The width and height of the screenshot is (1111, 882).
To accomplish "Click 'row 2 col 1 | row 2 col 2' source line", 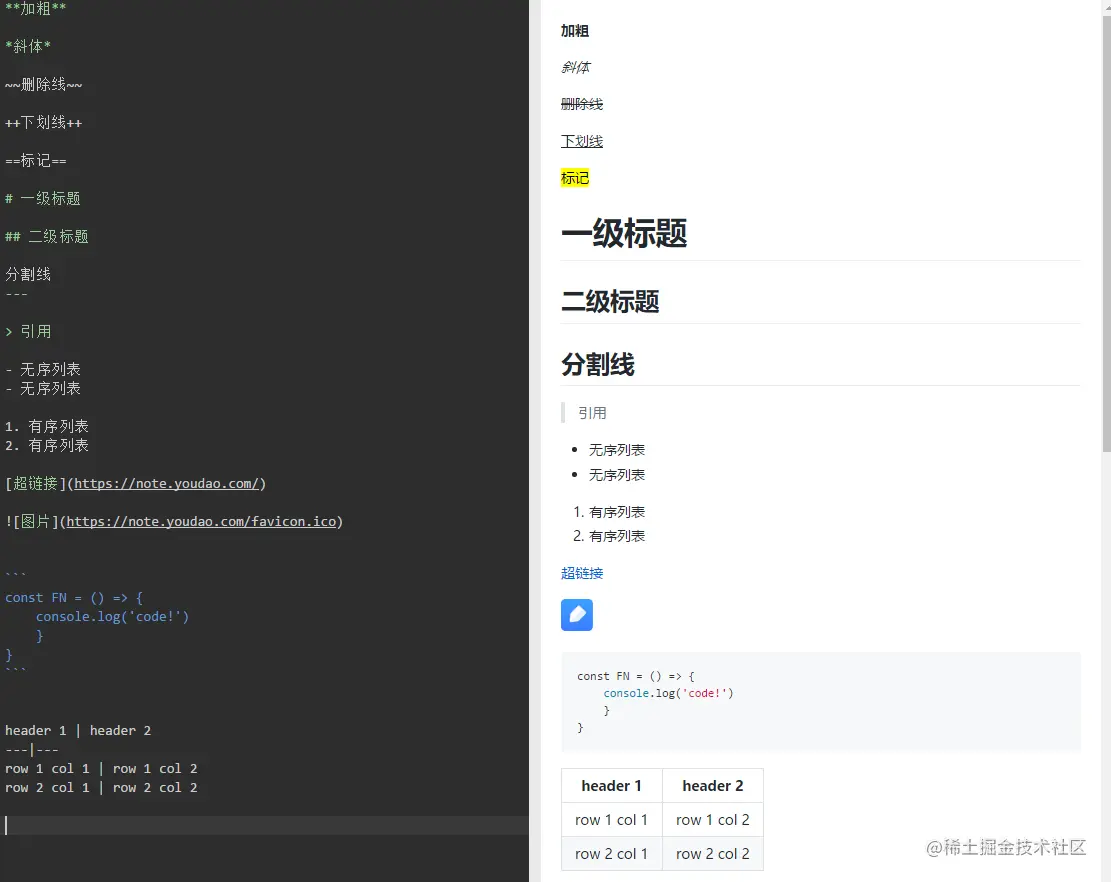I will click(x=101, y=788).
